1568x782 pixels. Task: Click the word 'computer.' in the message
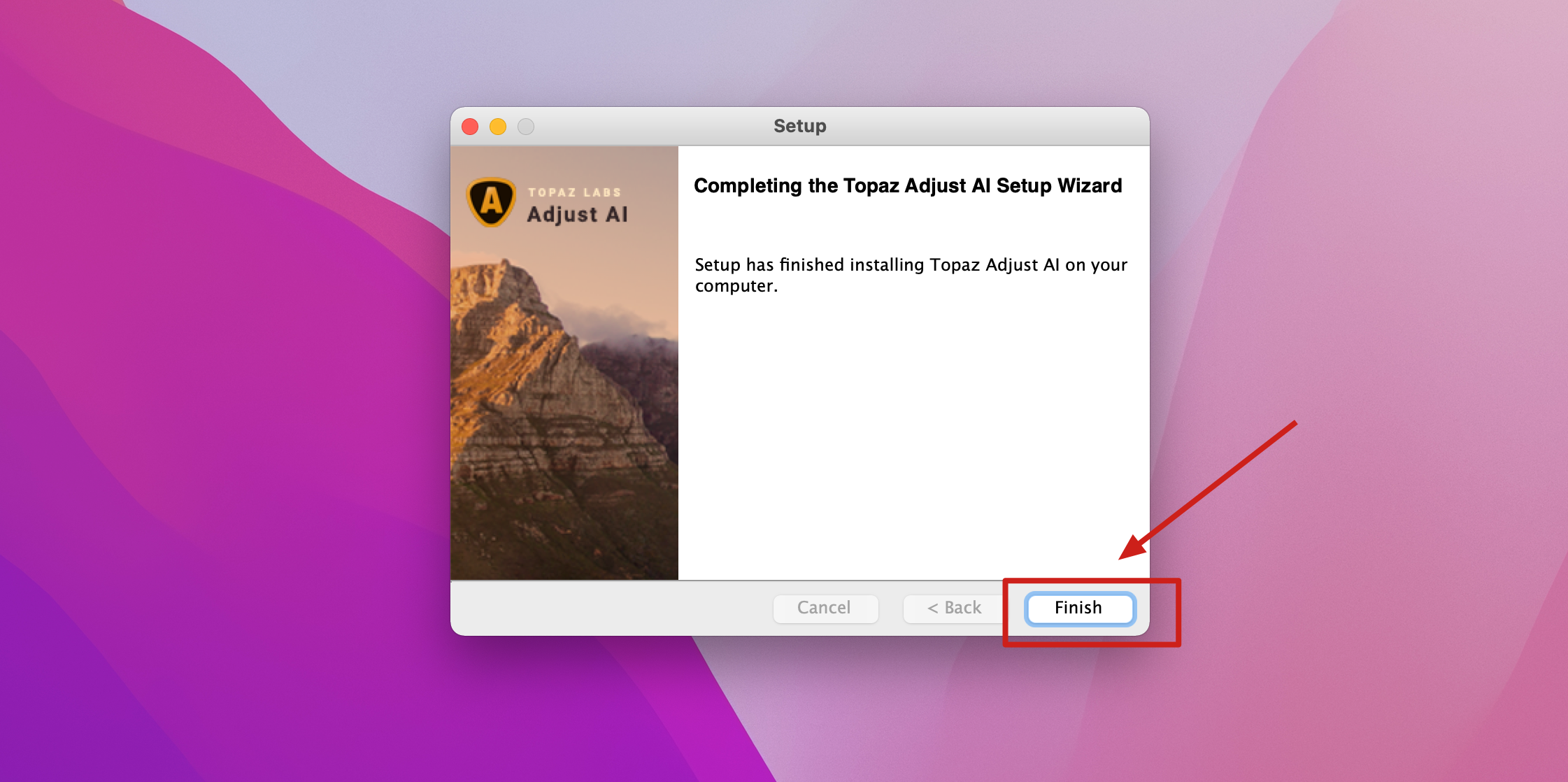coord(736,286)
